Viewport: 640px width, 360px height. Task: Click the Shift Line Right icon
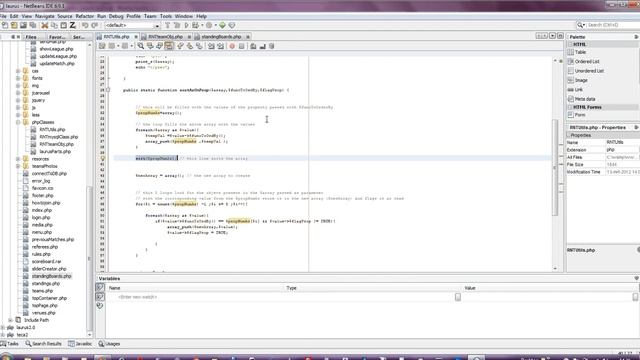(221, 46)
